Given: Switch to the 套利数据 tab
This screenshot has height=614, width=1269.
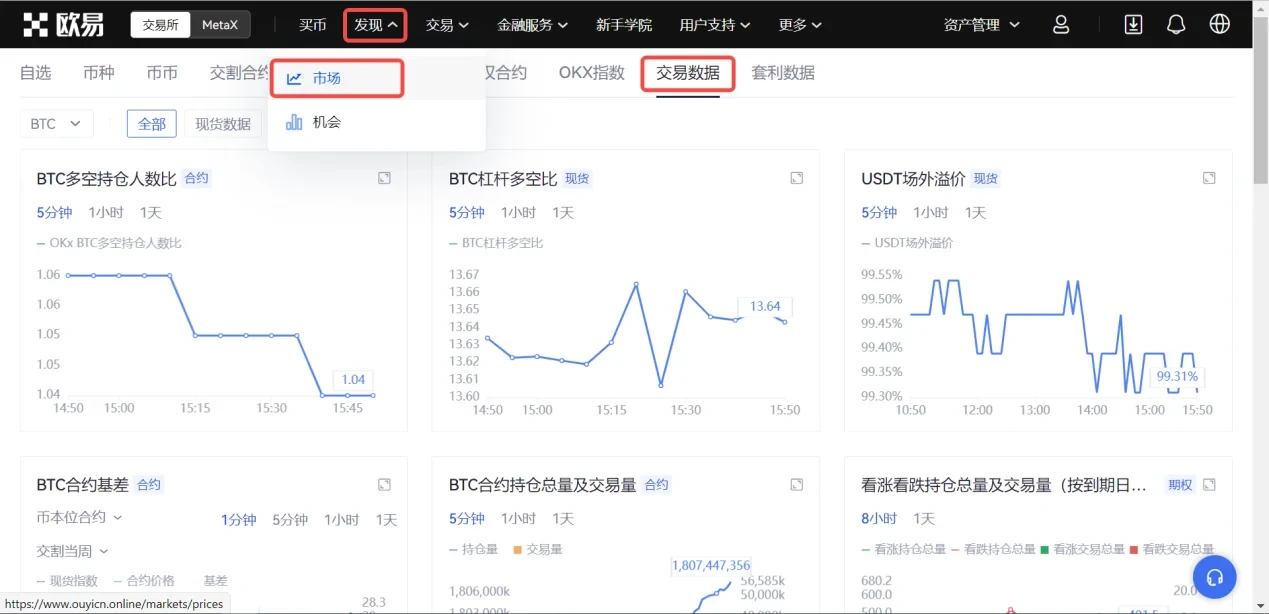Looking at the screenshot, I should pyautogui.click(x=783, y=73).
